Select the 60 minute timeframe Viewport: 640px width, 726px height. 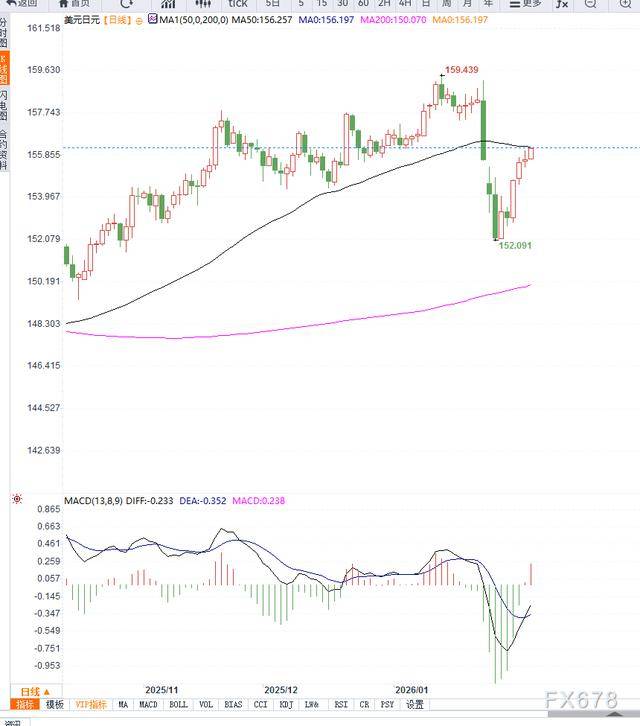[x=364, y=3]
